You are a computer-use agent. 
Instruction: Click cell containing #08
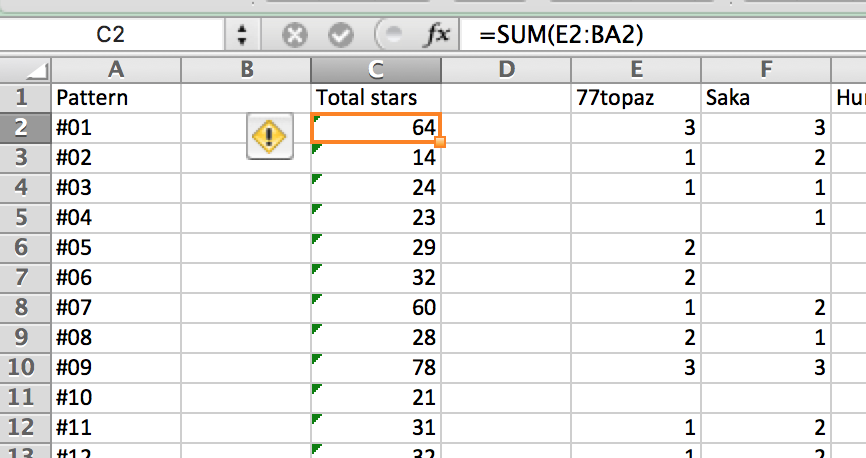click(x=116, y=337)
